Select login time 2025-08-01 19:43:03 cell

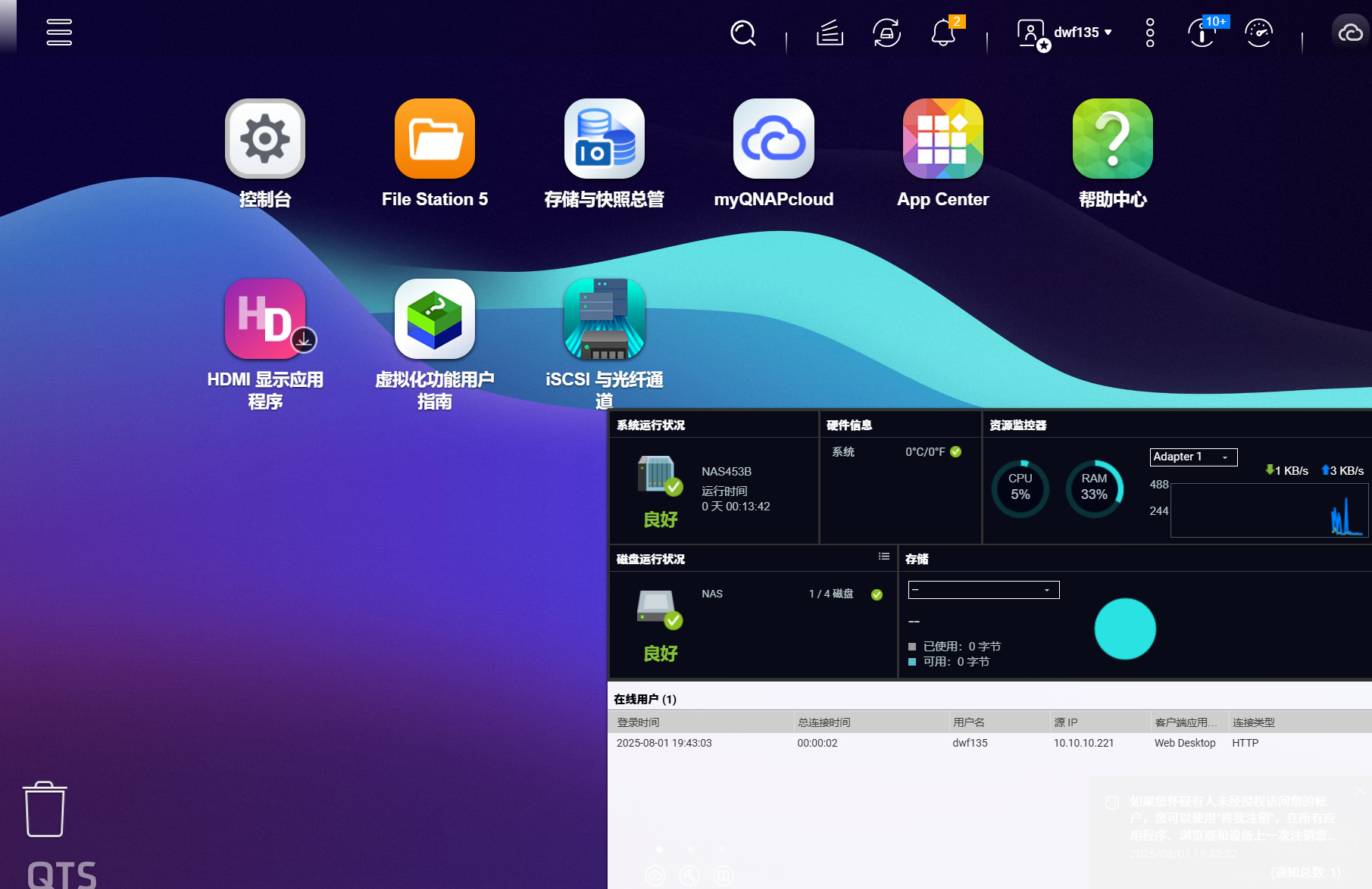[x=664, y=743]
